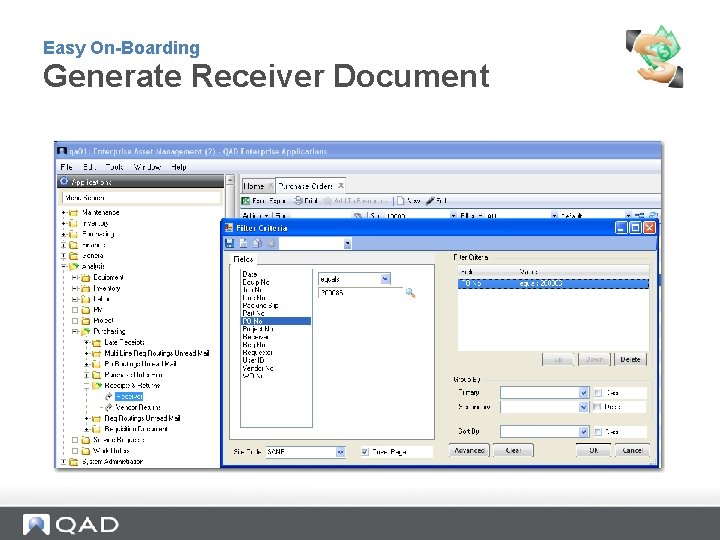Open the File menu
This screenshot has height=540, width=720.
pyautogui.click(x=67, y=167)
